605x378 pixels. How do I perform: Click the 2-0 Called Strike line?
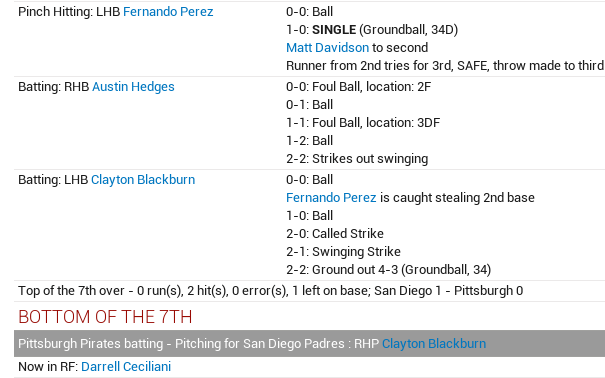[335, 233]
